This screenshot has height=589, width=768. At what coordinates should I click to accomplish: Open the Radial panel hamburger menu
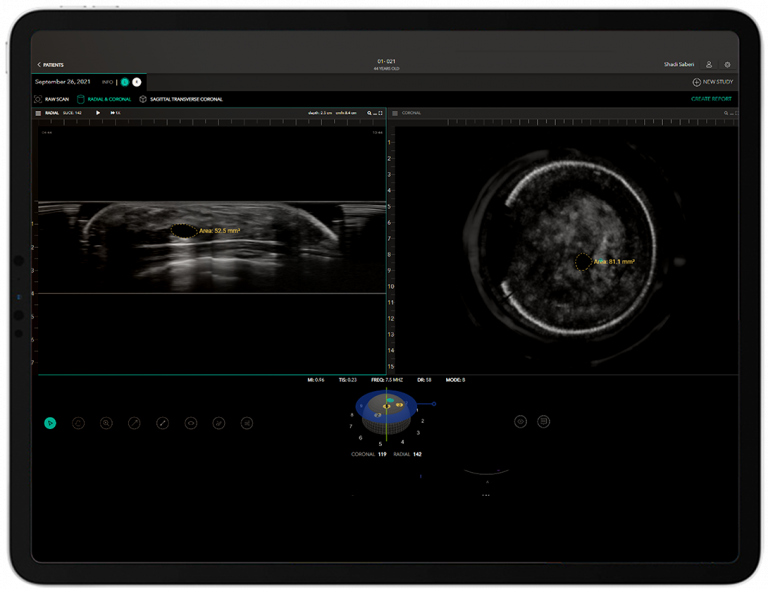coord(38,113)
